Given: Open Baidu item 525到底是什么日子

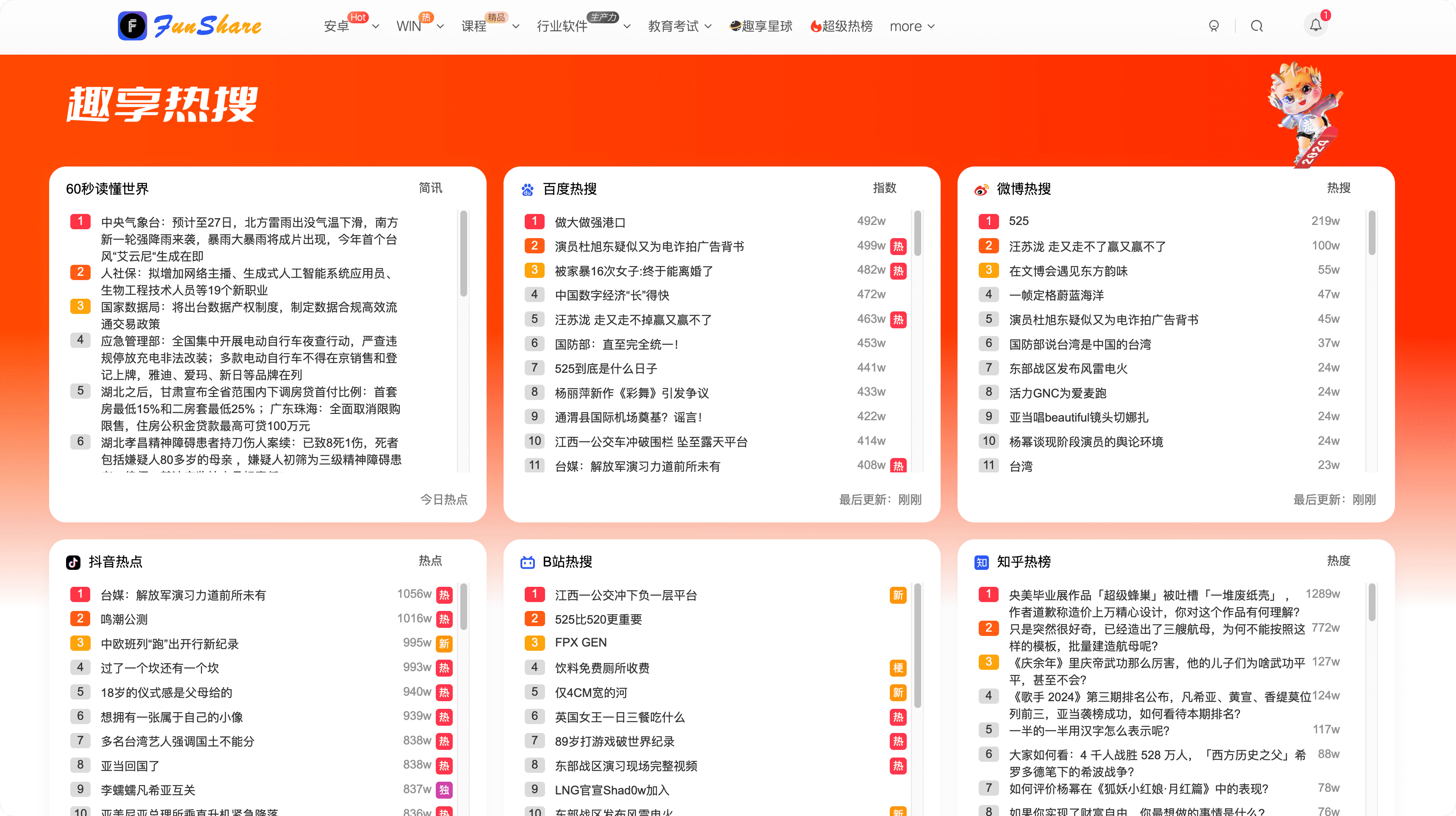Looking at the screenshot, I should point(606,368).
